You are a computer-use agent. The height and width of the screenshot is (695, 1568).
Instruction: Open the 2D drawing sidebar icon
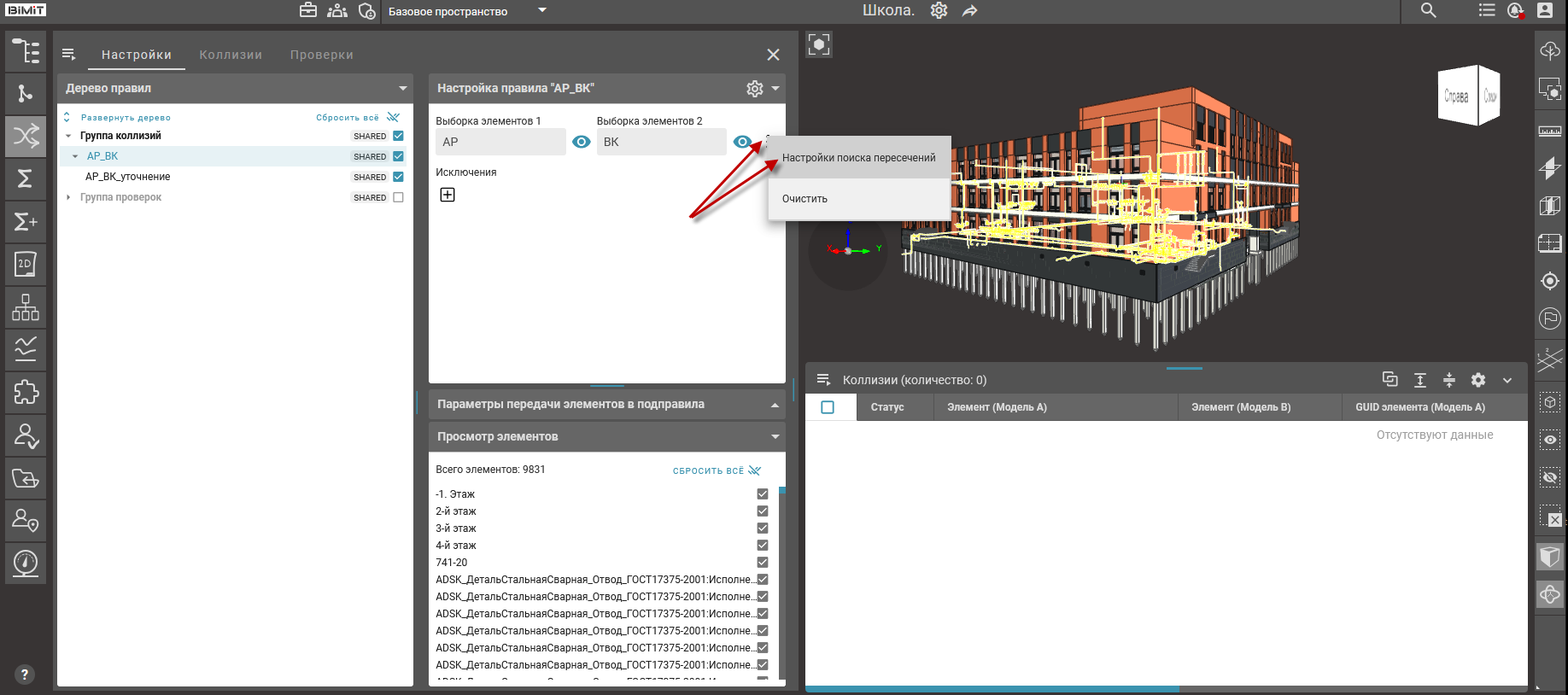[26, 265]
